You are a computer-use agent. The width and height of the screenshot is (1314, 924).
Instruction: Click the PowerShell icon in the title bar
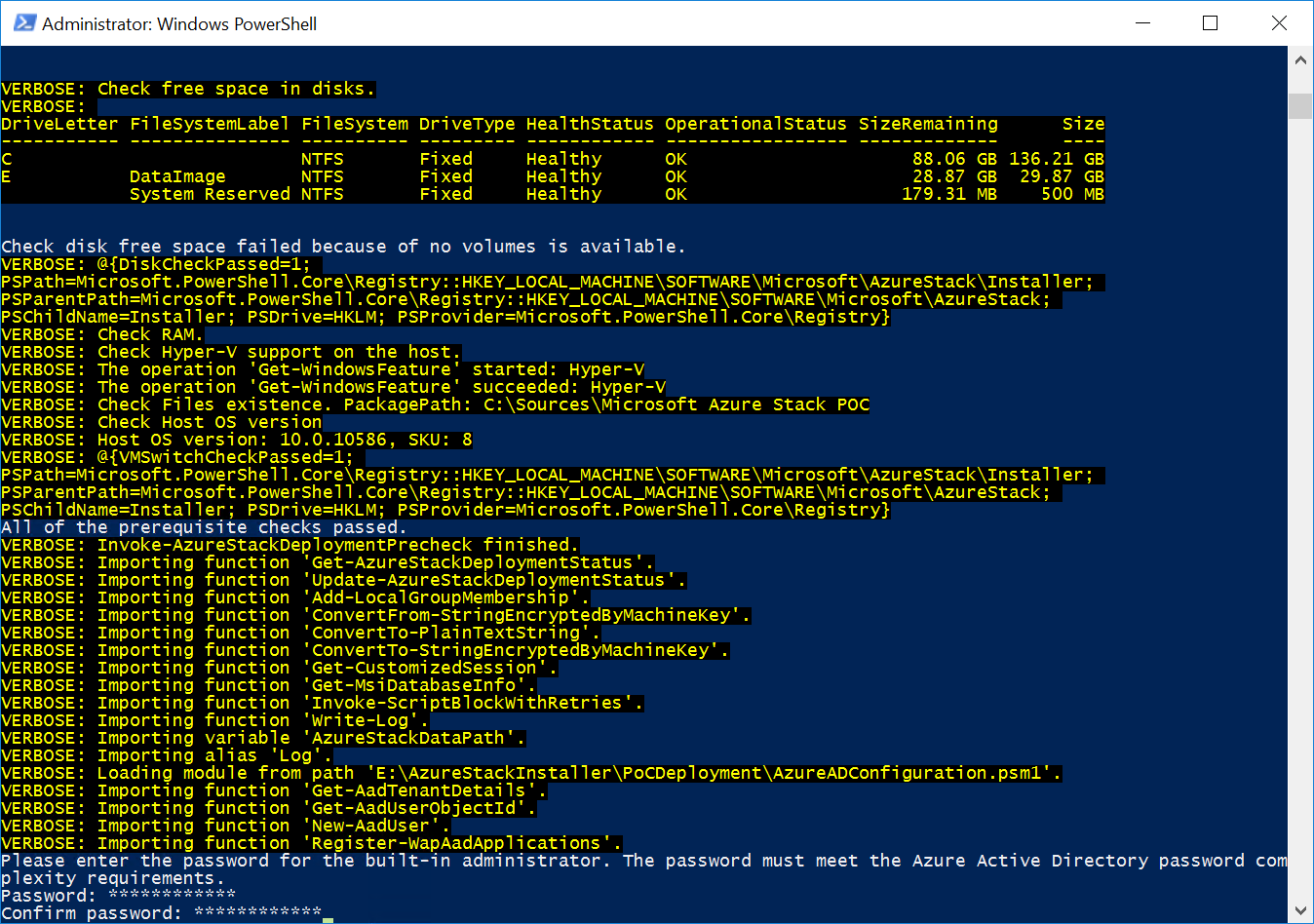point(24,23)
